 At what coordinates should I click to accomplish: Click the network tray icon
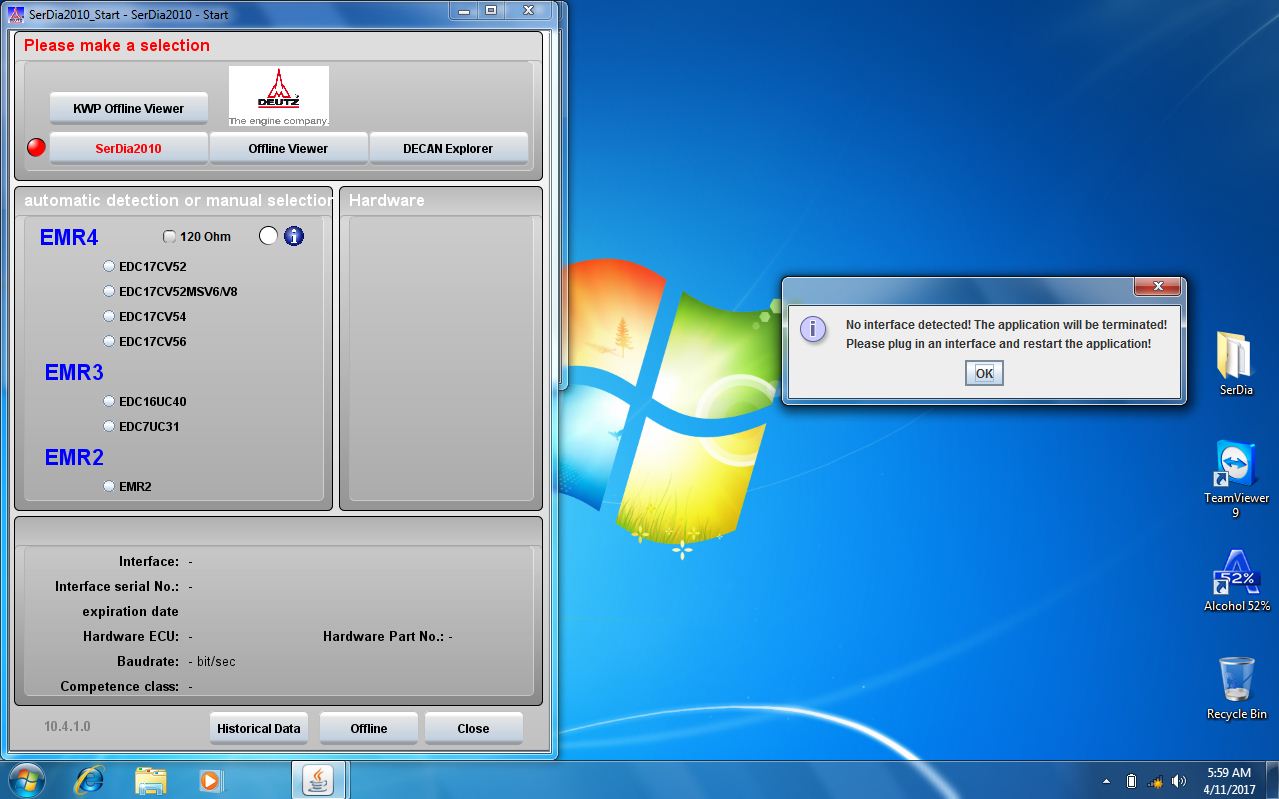tap(1155, 781)
